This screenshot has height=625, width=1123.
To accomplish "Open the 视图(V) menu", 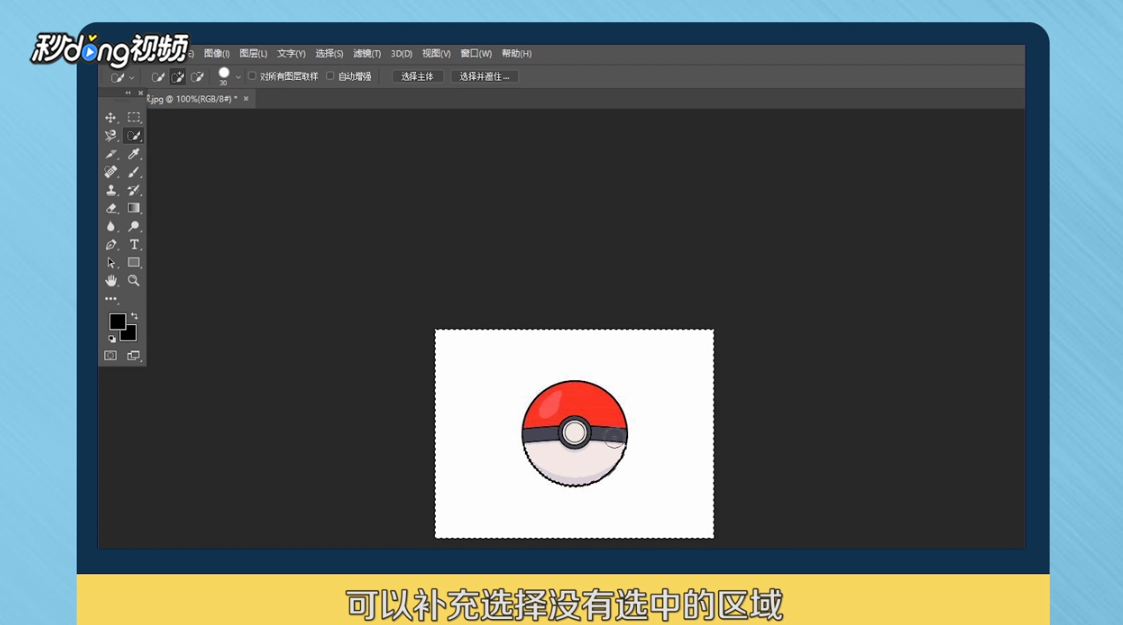I will click(x=436, y=54).
